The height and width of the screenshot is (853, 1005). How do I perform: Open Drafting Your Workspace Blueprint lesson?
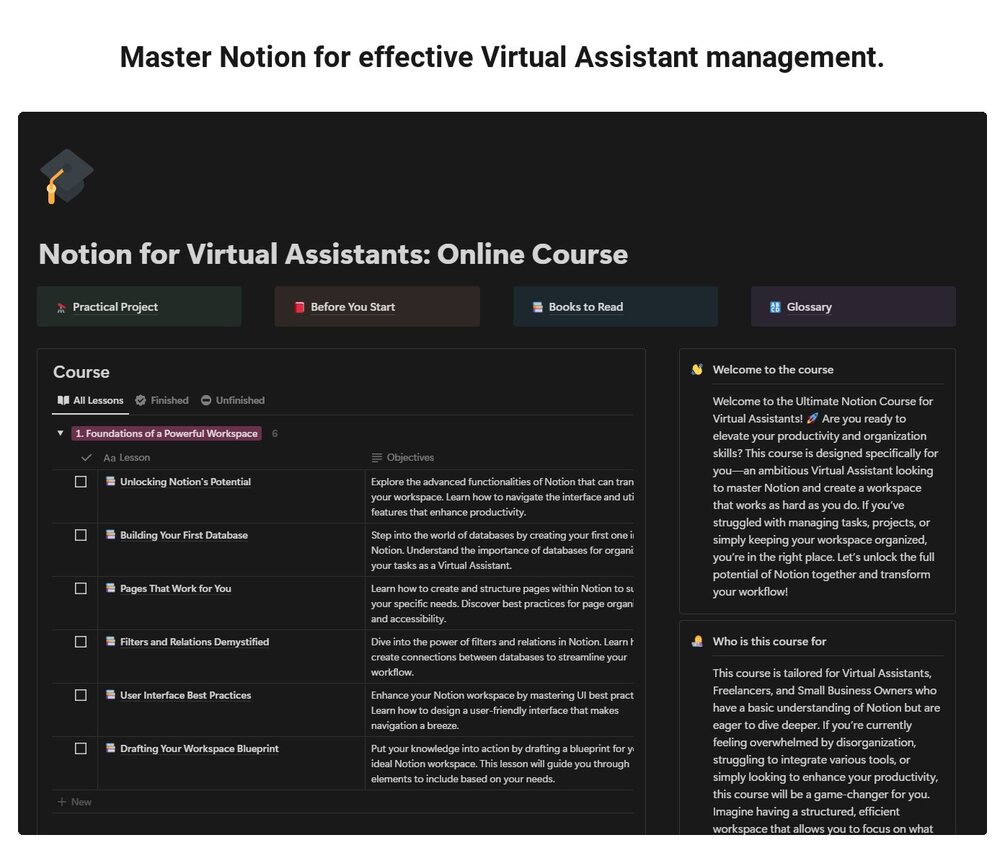pos(199,749)
